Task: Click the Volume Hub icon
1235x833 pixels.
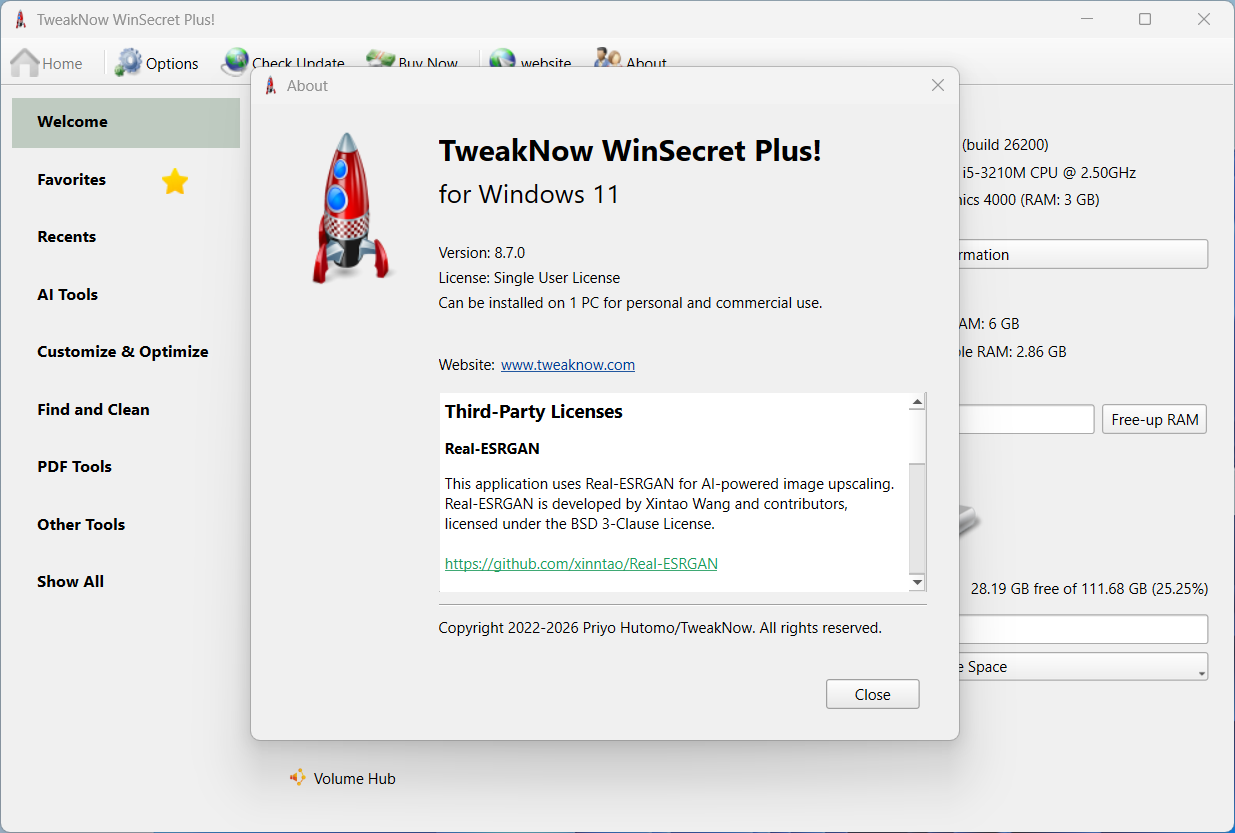Action: (298, 777)
